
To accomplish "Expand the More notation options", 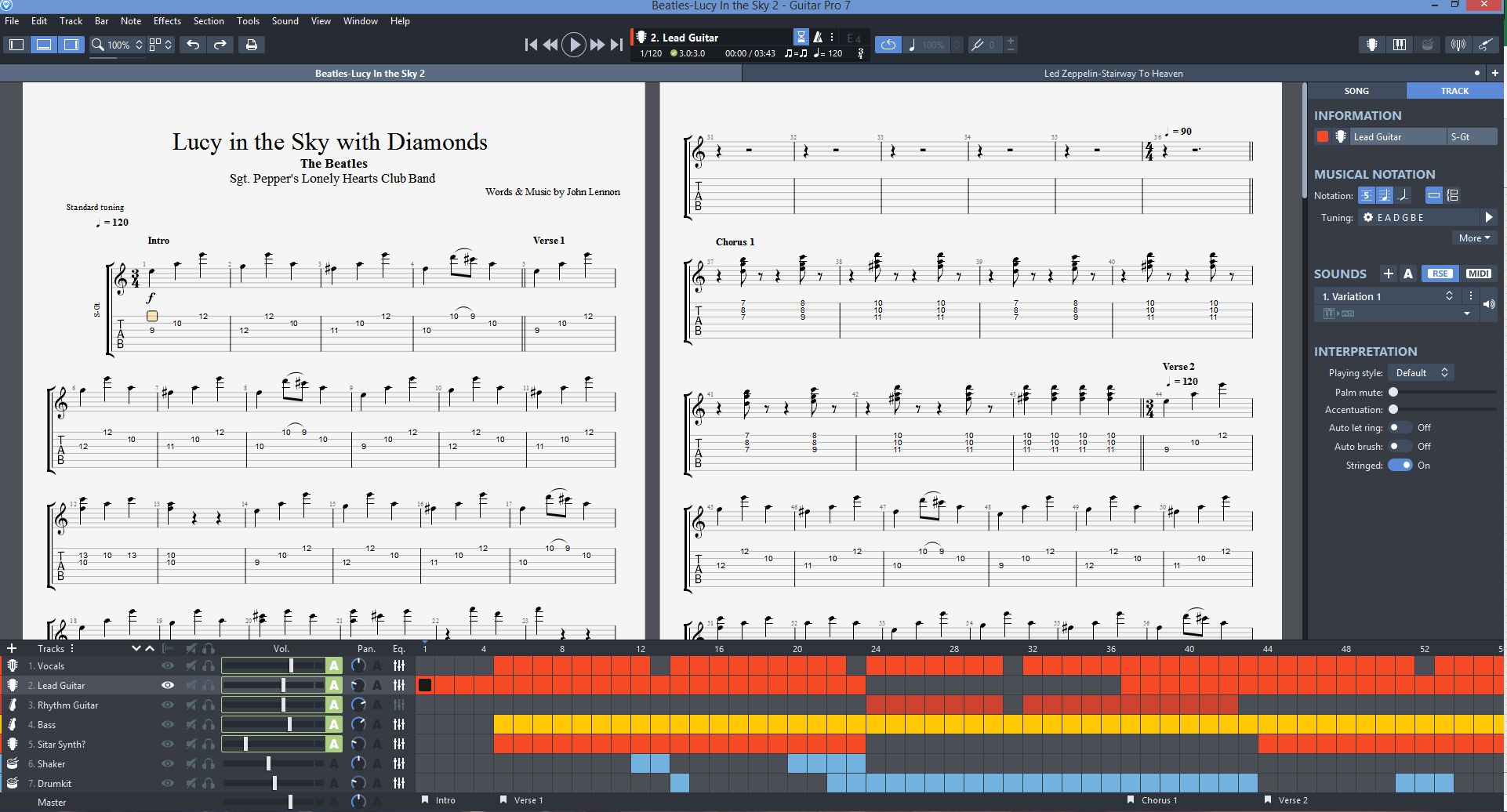I will click(x=1474, y=238).
